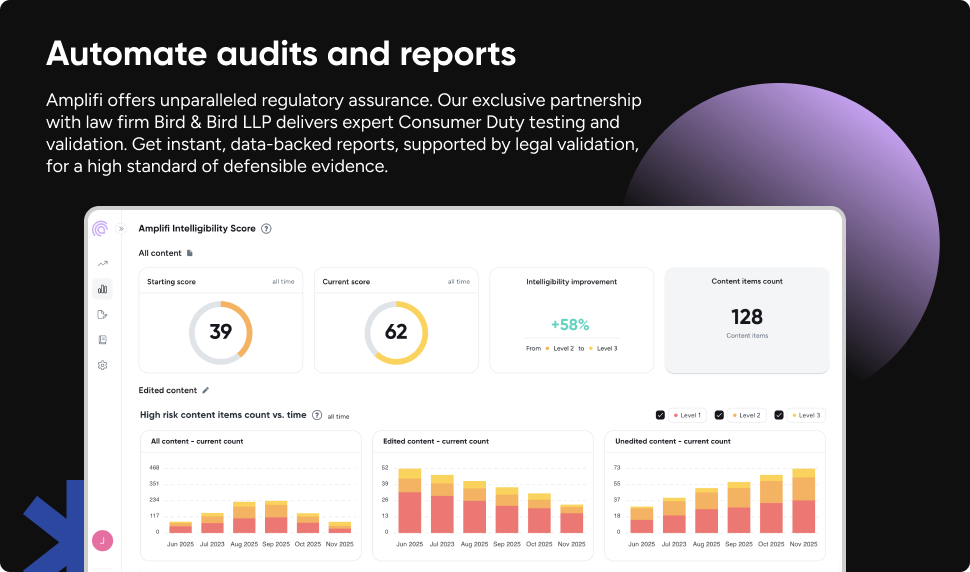970x572 pixels.
Task: Open the book library sidebar icon
Action: 103,339
